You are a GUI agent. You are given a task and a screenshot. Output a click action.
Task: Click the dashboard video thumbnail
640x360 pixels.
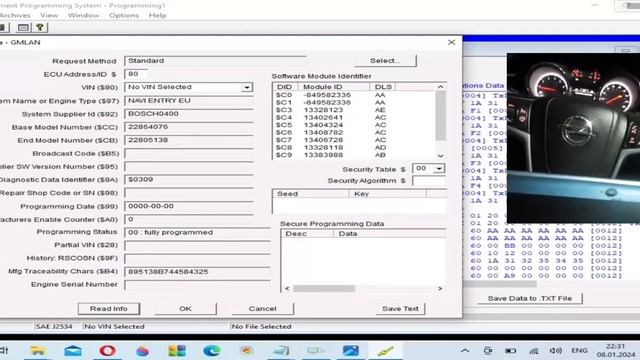[x=573, y=138]
